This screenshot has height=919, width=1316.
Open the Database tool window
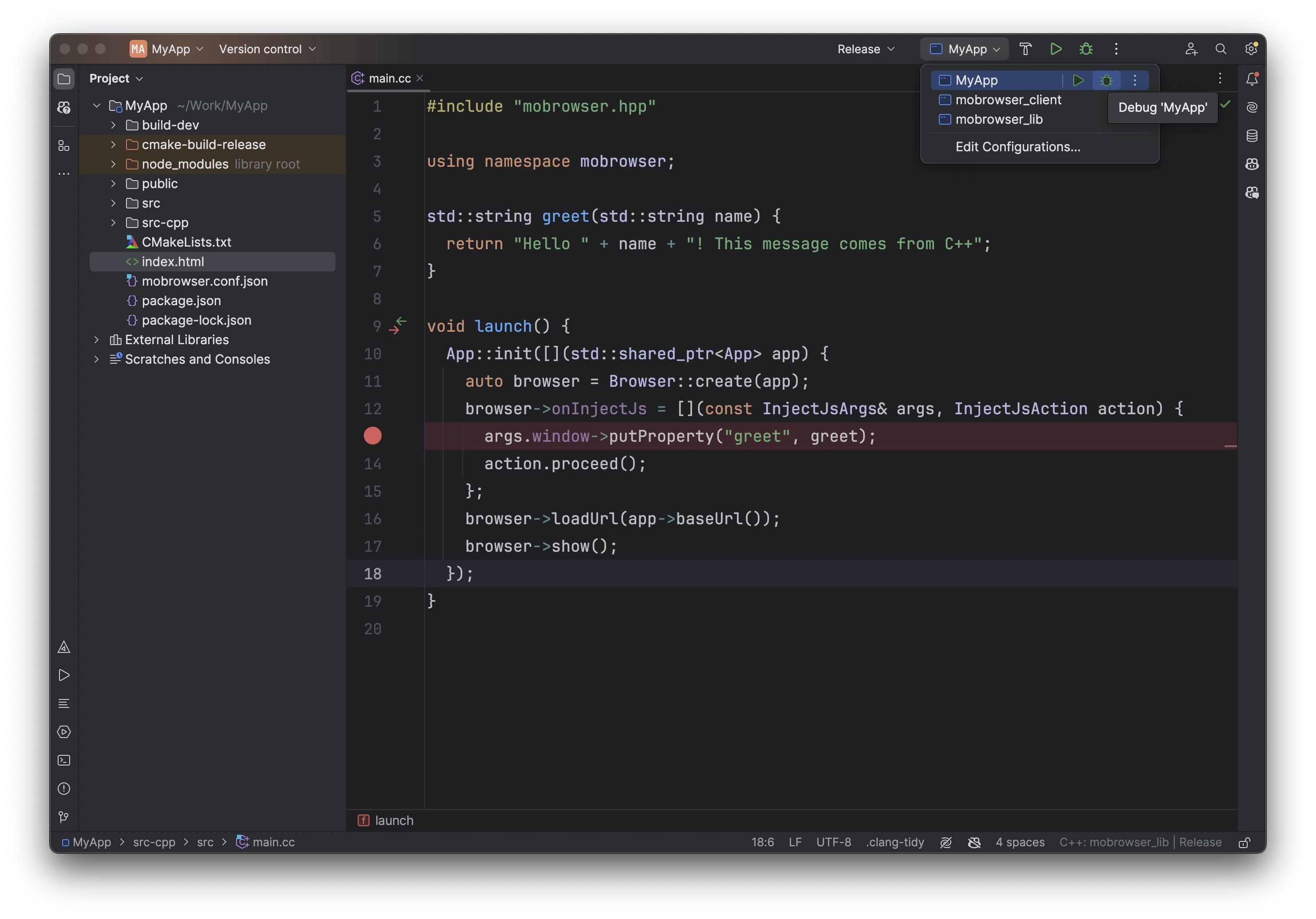1252,136
